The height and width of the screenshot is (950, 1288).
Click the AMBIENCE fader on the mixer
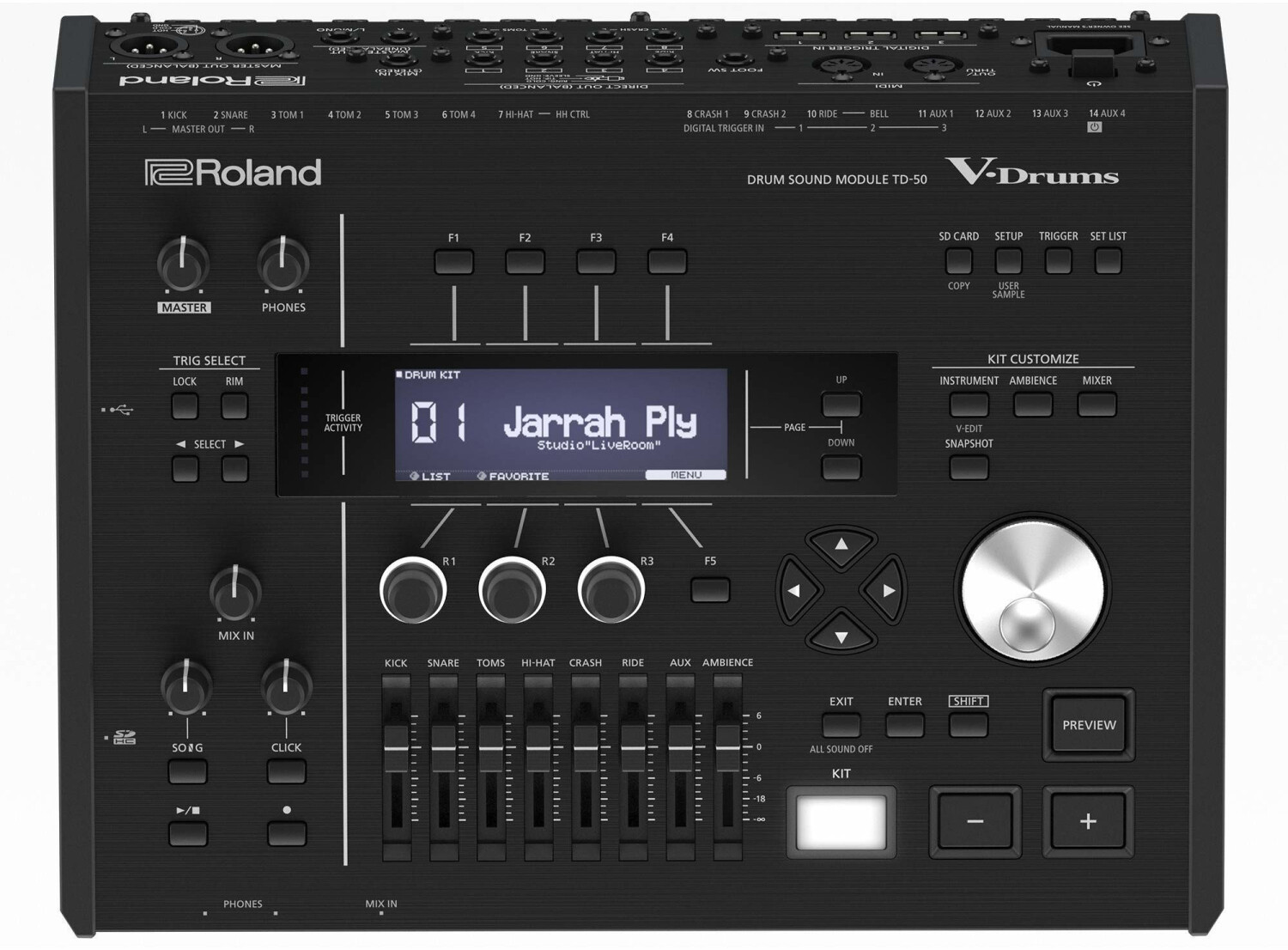pyautogui.click(x=728, y=747)
